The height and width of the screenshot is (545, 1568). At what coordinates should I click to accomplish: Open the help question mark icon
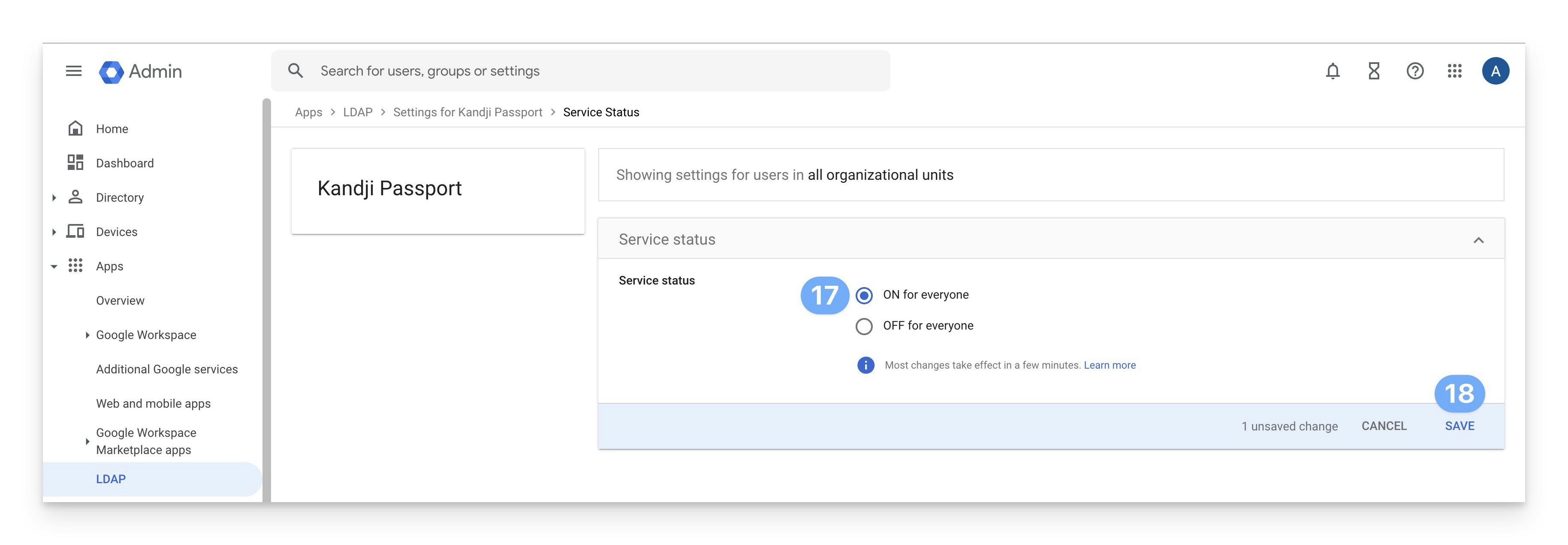click(1414, 71)
